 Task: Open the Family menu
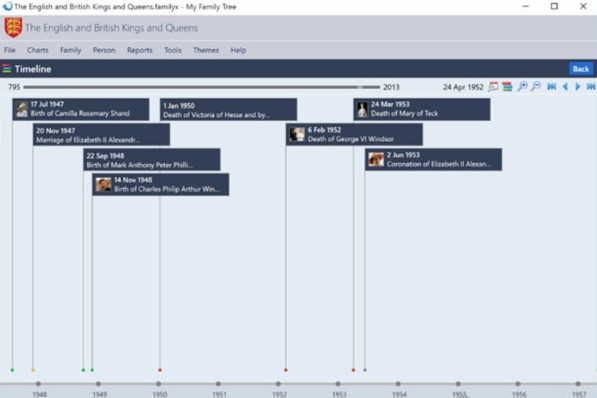click(70, 50)
